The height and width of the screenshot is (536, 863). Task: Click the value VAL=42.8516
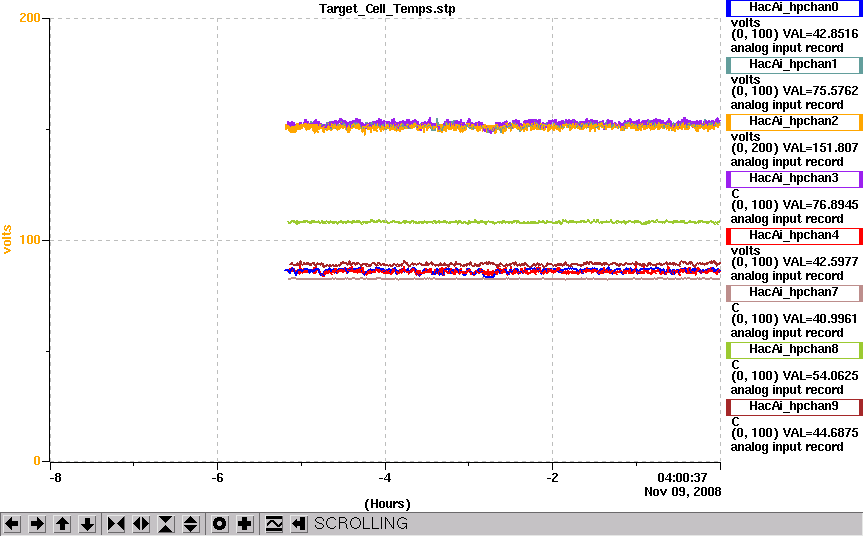(821, 34)
